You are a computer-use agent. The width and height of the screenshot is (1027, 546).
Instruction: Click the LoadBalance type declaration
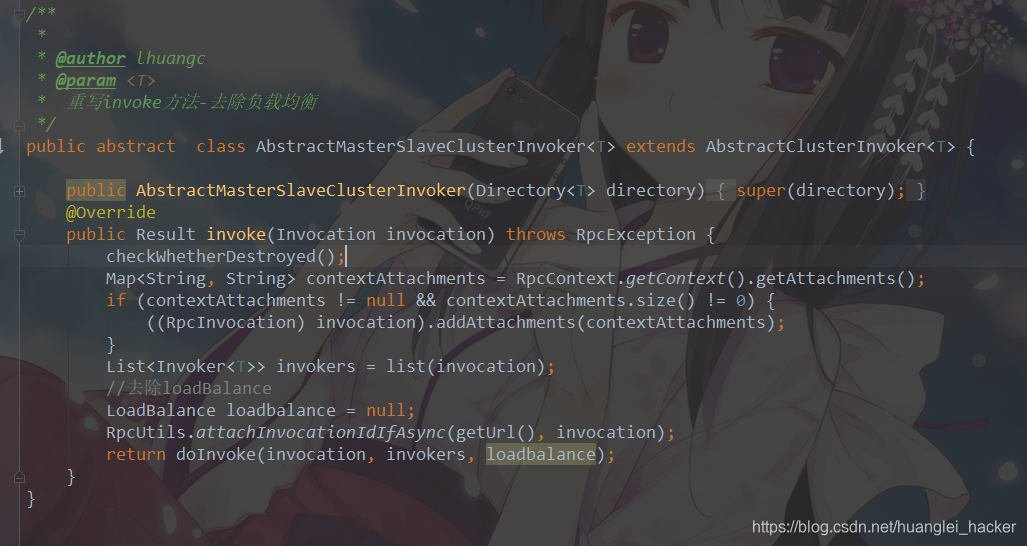[x=160, y=410]
